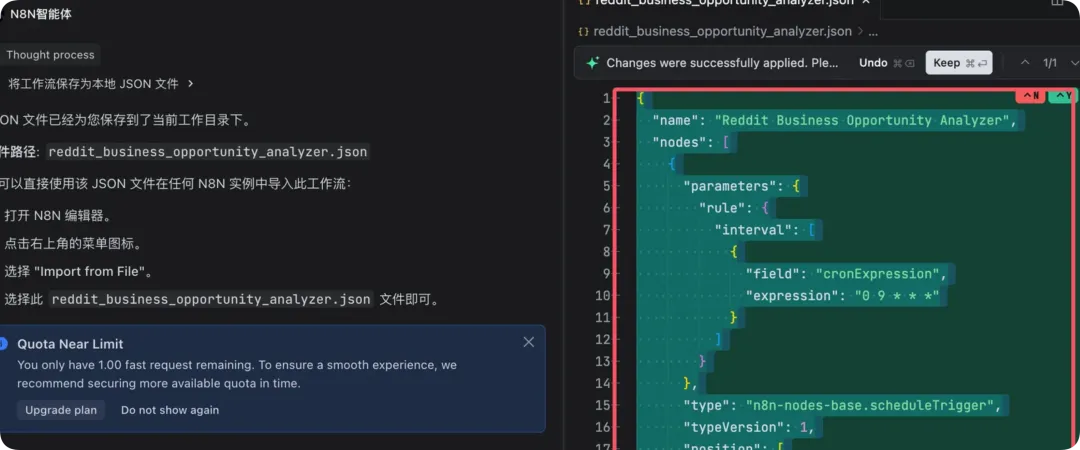Screen dimensions: 1080x450
Task: Undo the applied changes
Action: click(x=873, y=63)
